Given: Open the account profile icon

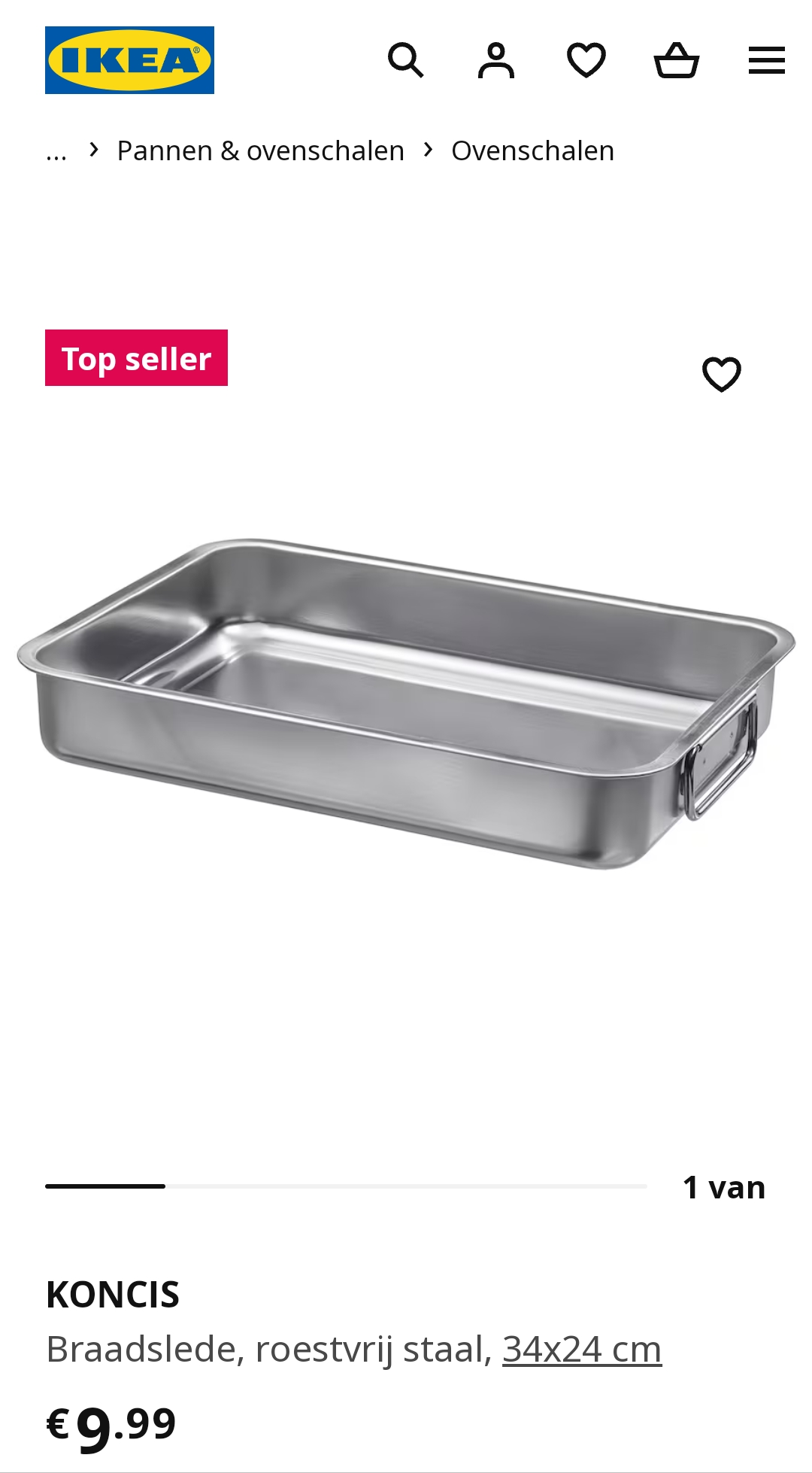Looking at the screenshot, I should 496,60.
